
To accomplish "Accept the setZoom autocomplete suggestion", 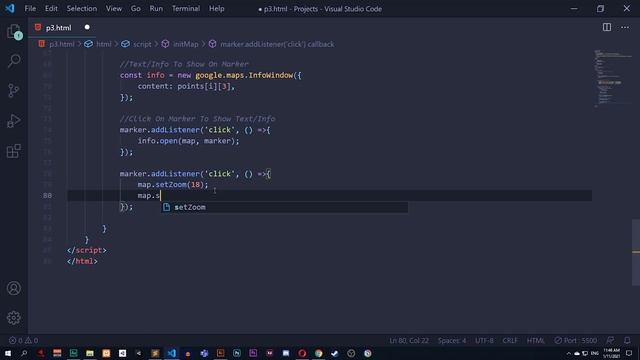I will point(284,207).
